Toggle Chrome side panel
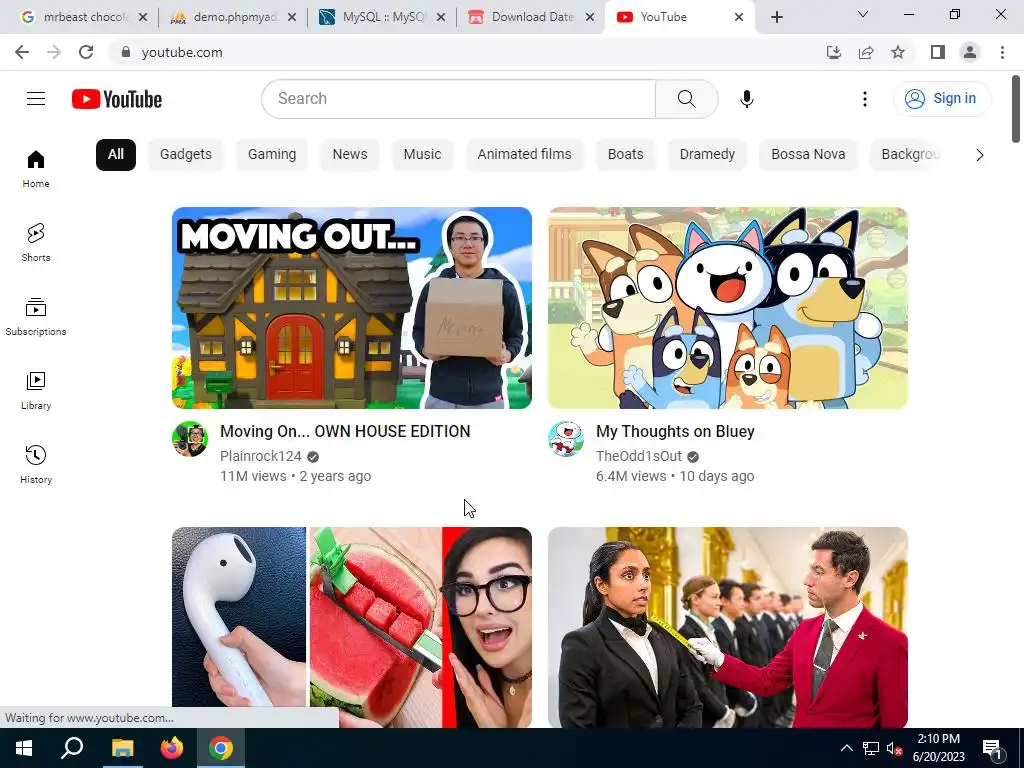This screenshot has width=1024, height=768. (x=938, y=52)
